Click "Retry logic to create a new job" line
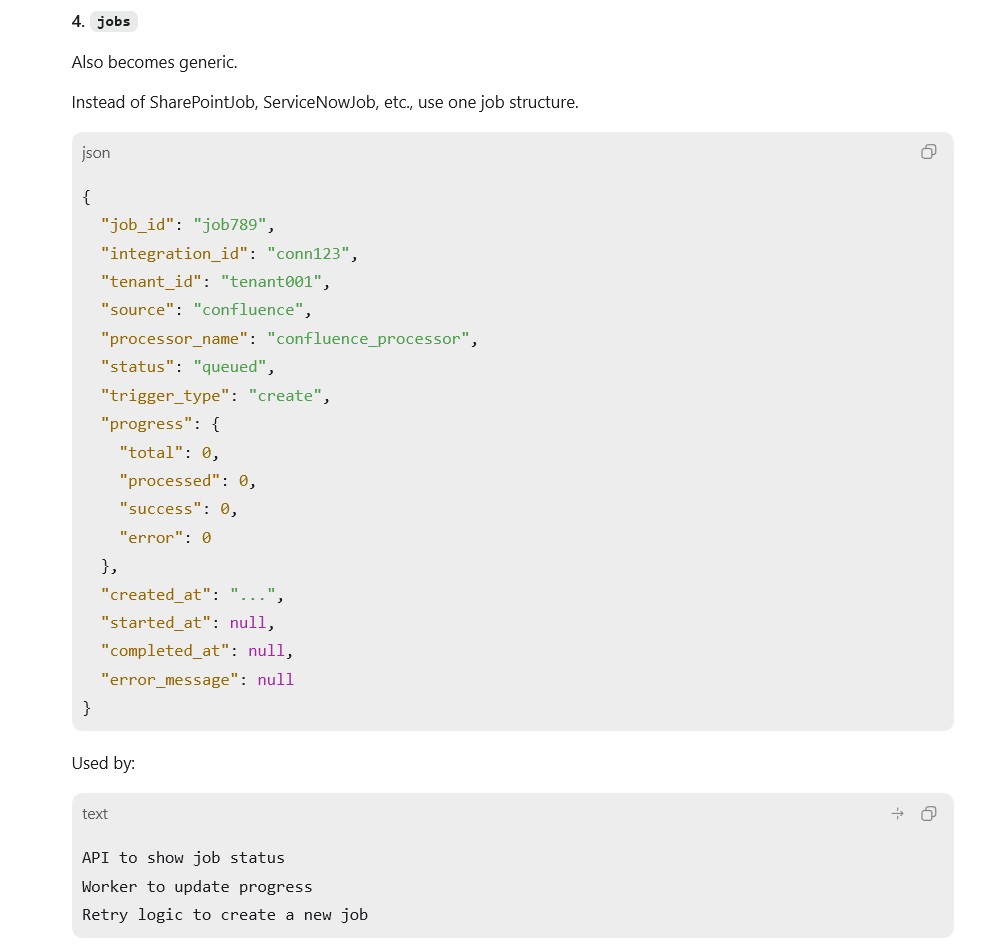Viewport: 997px width, 951px height. click(225, 915)
